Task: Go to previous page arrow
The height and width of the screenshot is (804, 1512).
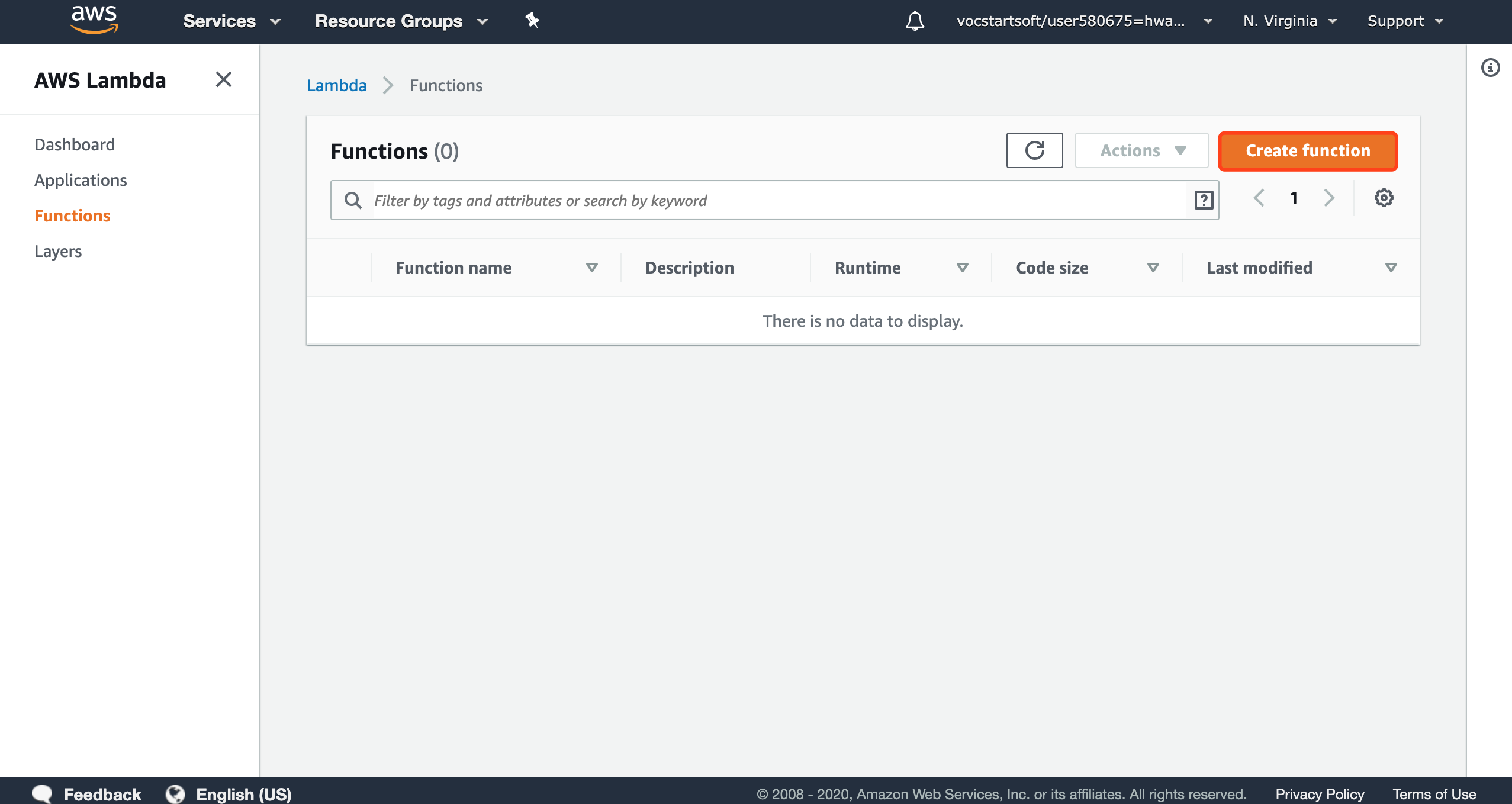Action: tap(1259, 198)
